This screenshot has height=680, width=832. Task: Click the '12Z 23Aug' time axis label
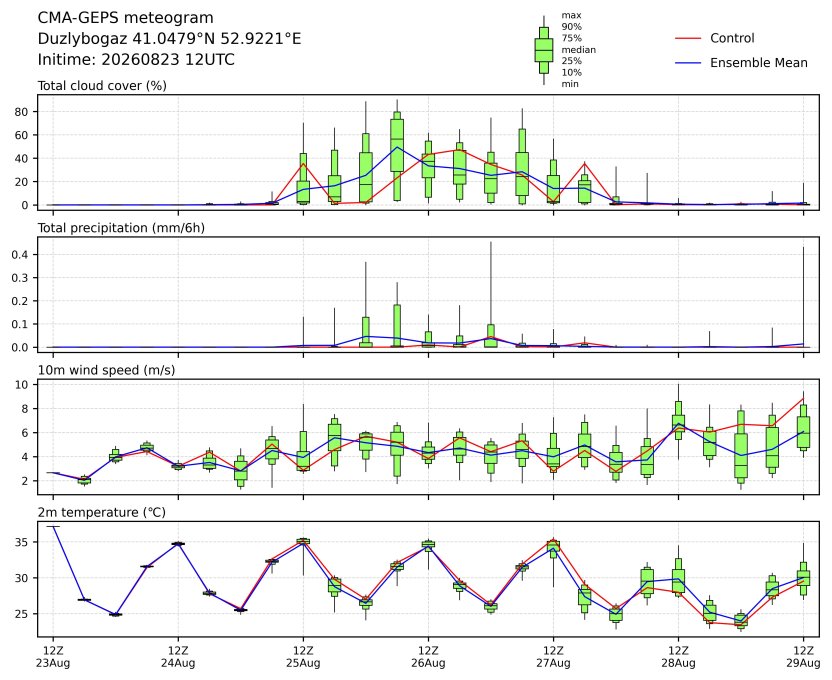point(53,657)
